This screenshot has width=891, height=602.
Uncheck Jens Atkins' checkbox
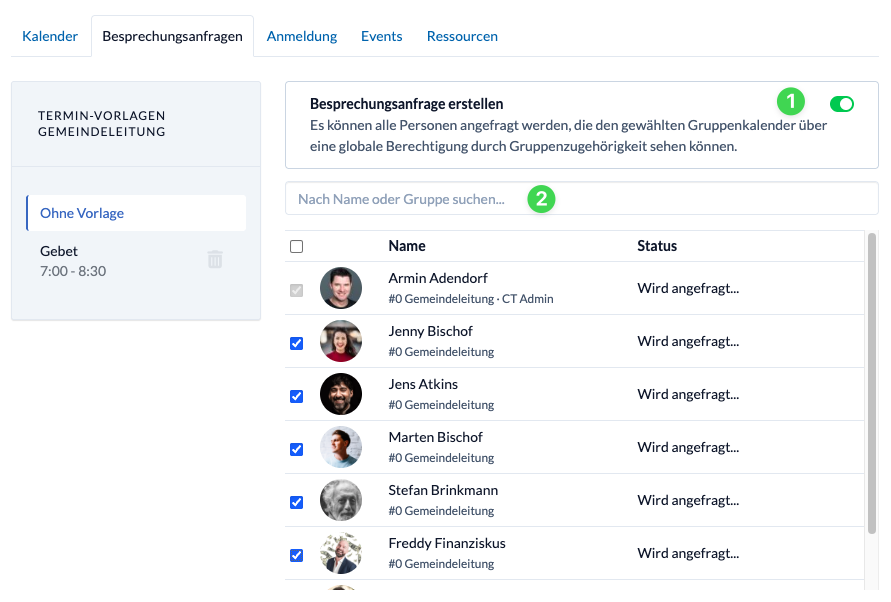(x=297, y=396)
